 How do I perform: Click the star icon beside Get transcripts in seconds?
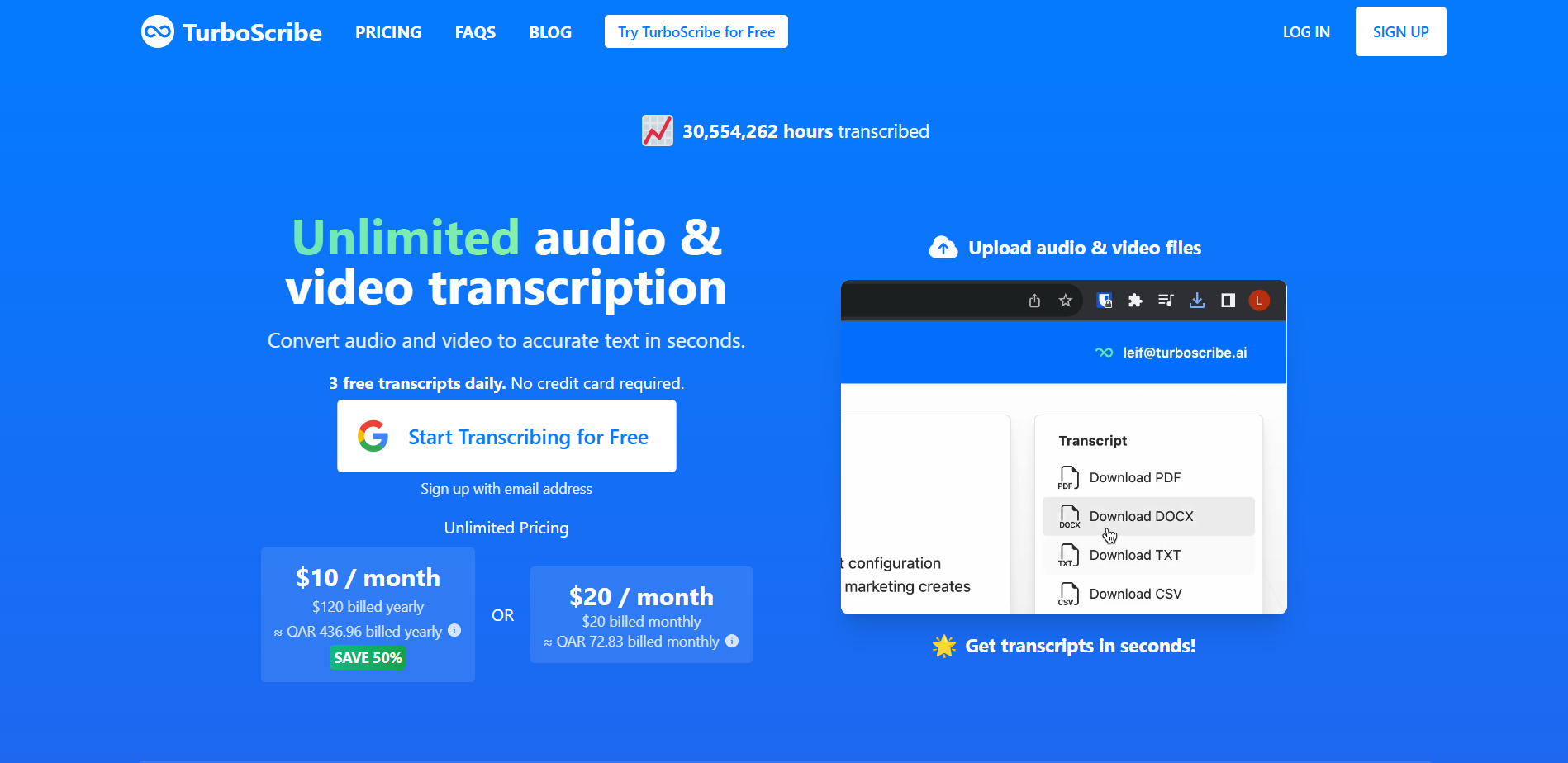[944, 646]
